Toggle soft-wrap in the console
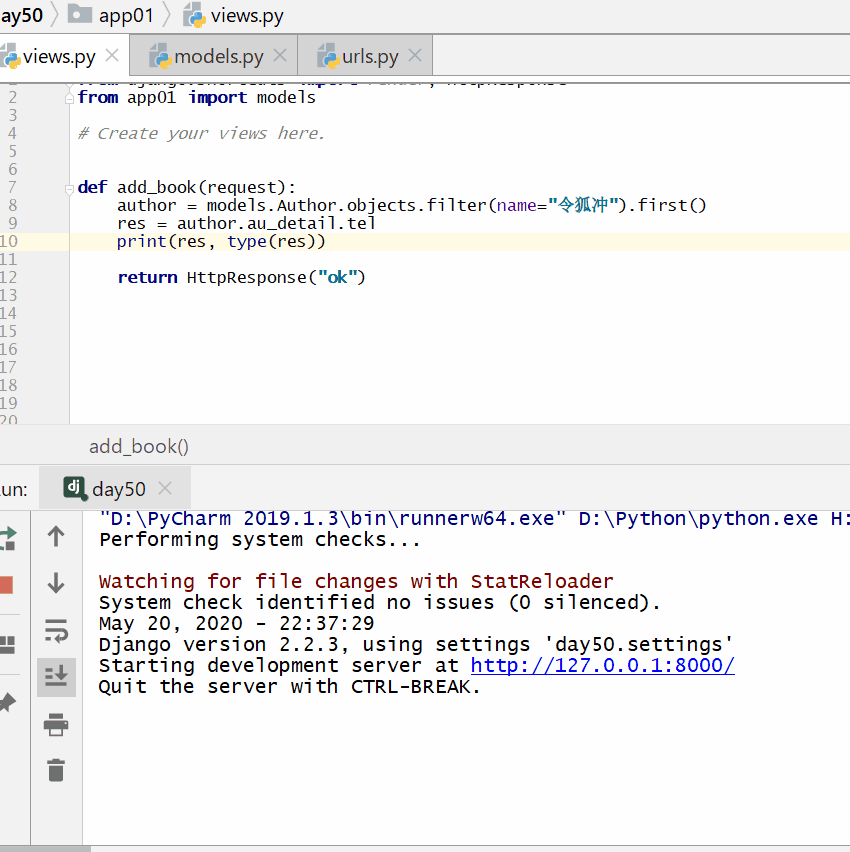 point(56,631)
